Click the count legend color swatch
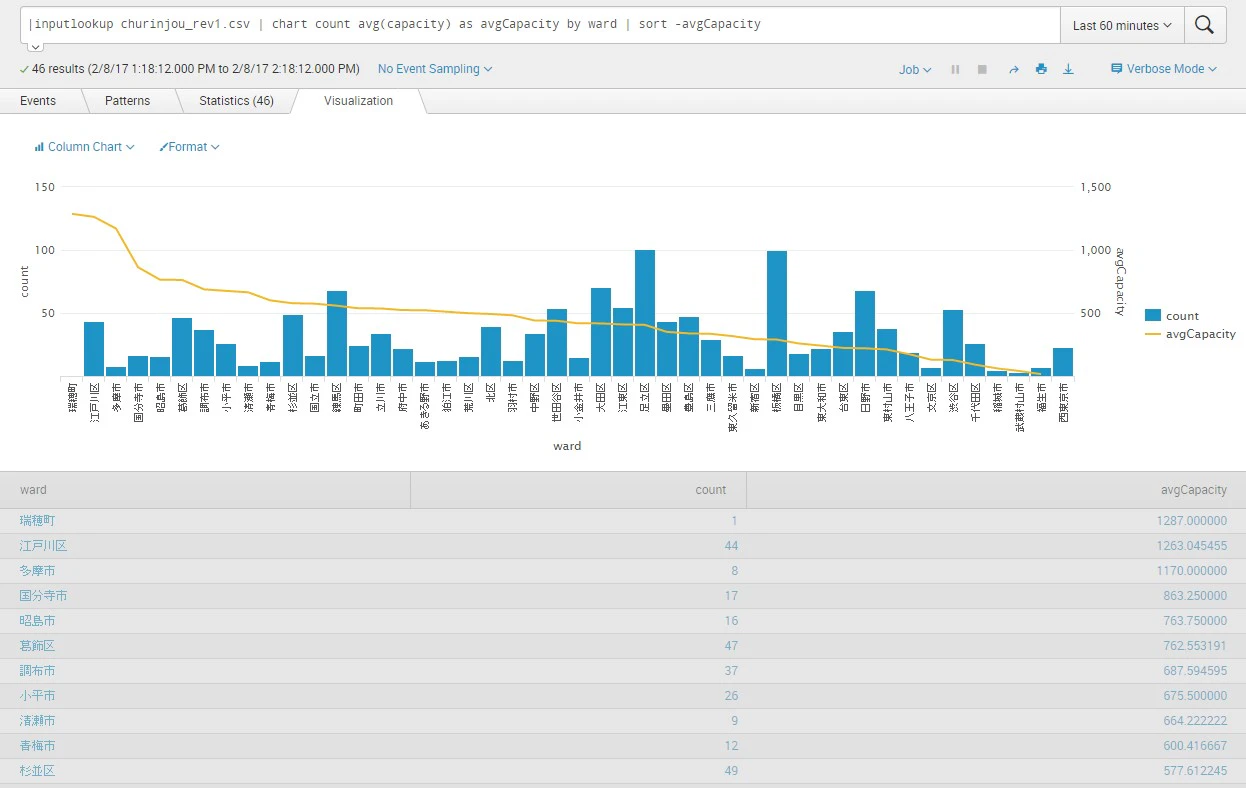 point(1153,315)
